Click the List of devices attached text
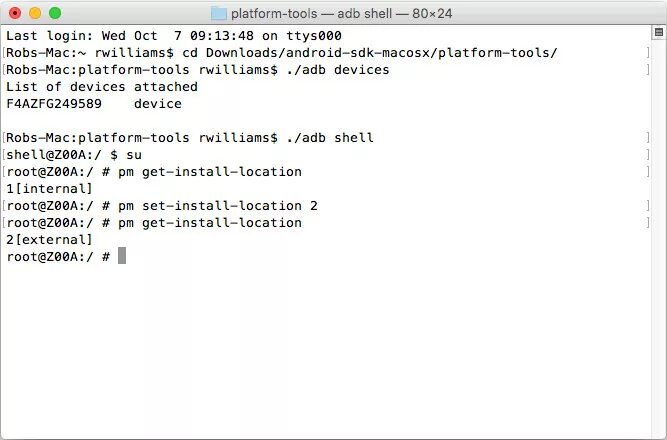This screenshot has height=440, width=667. [102, 87]
